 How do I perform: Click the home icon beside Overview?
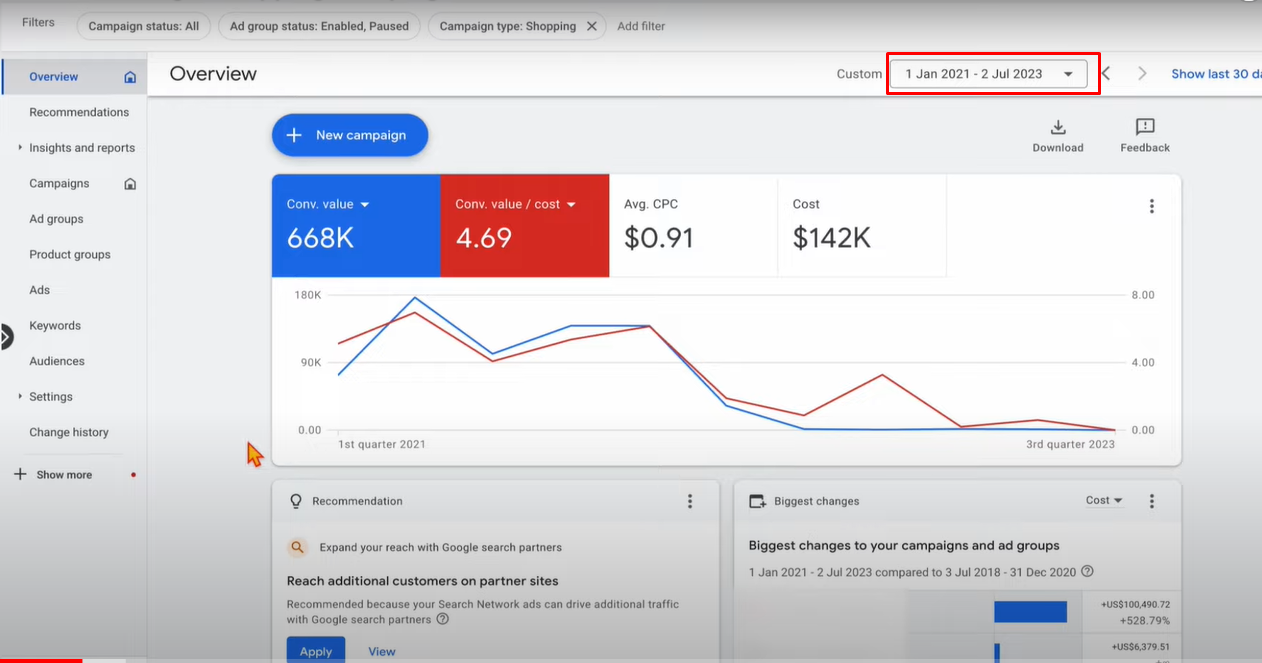(x=130, y=77)
